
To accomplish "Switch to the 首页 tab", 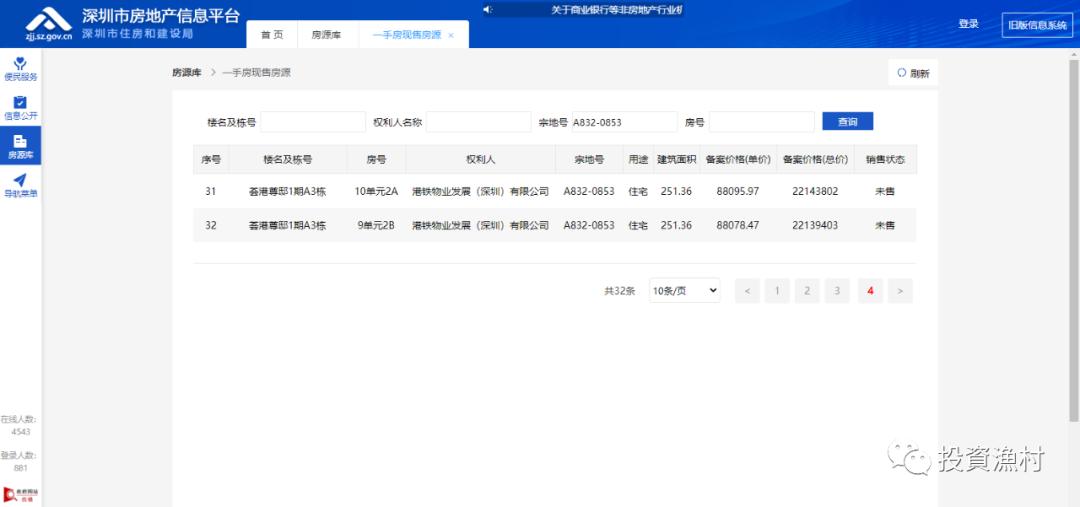I will point(272,34).
